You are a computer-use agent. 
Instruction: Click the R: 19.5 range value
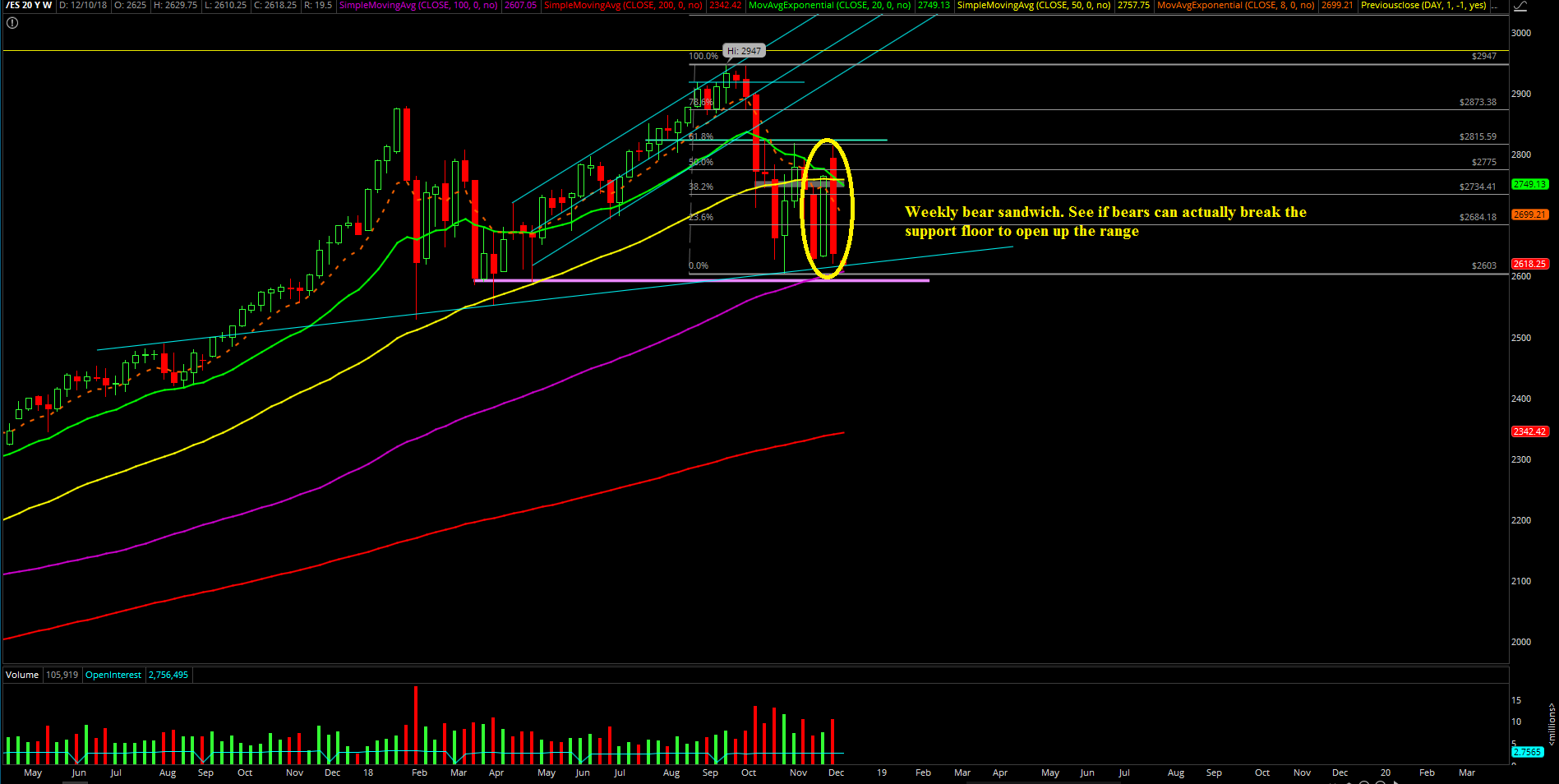point(317,5)
